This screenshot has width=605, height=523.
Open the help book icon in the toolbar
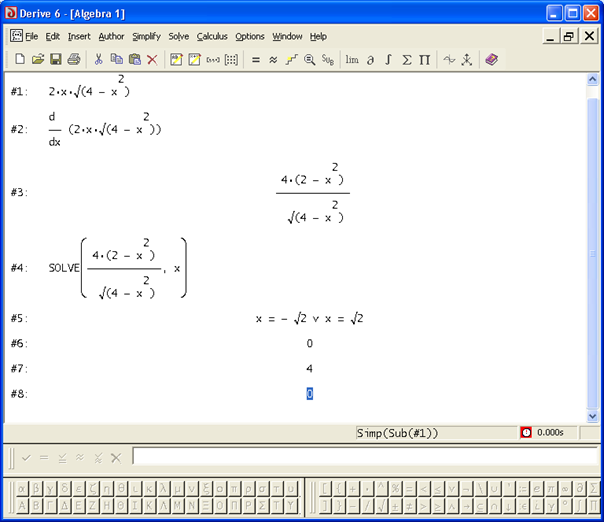click(x=491, y=60)
